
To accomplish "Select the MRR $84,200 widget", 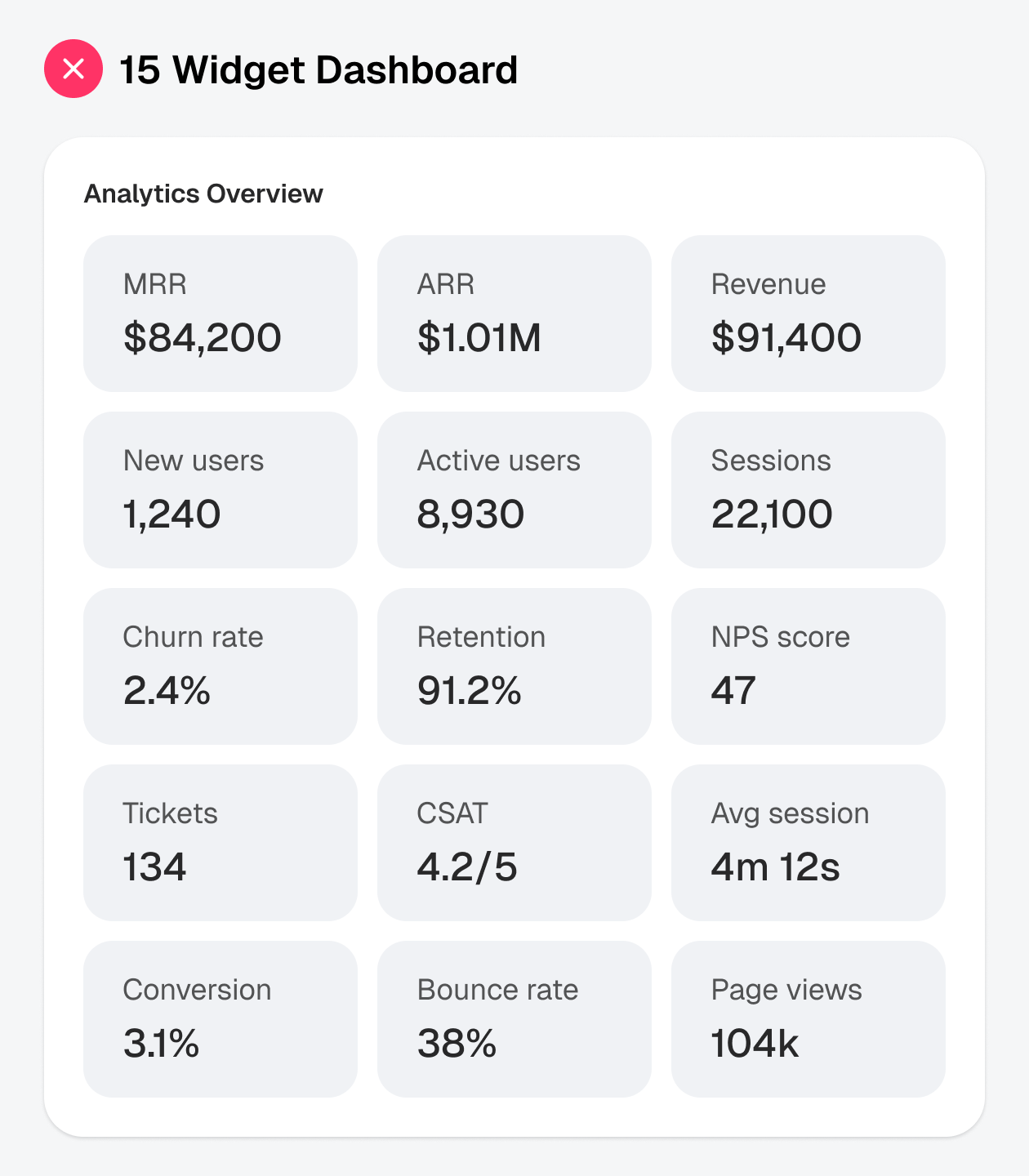I will pos(220,314).
